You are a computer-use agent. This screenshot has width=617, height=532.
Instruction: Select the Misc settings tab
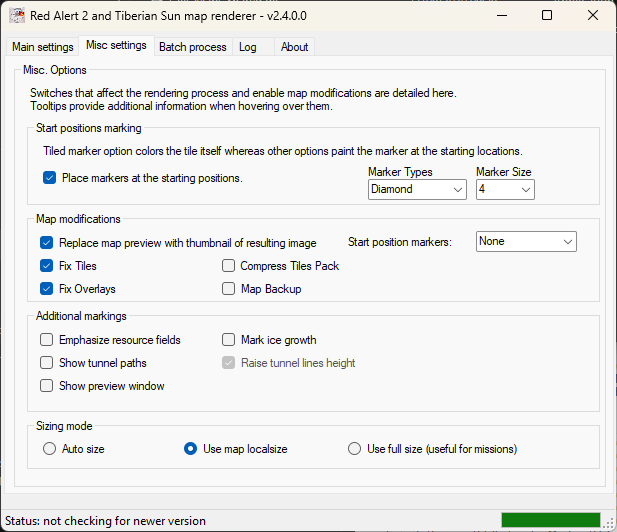point(116,45)
